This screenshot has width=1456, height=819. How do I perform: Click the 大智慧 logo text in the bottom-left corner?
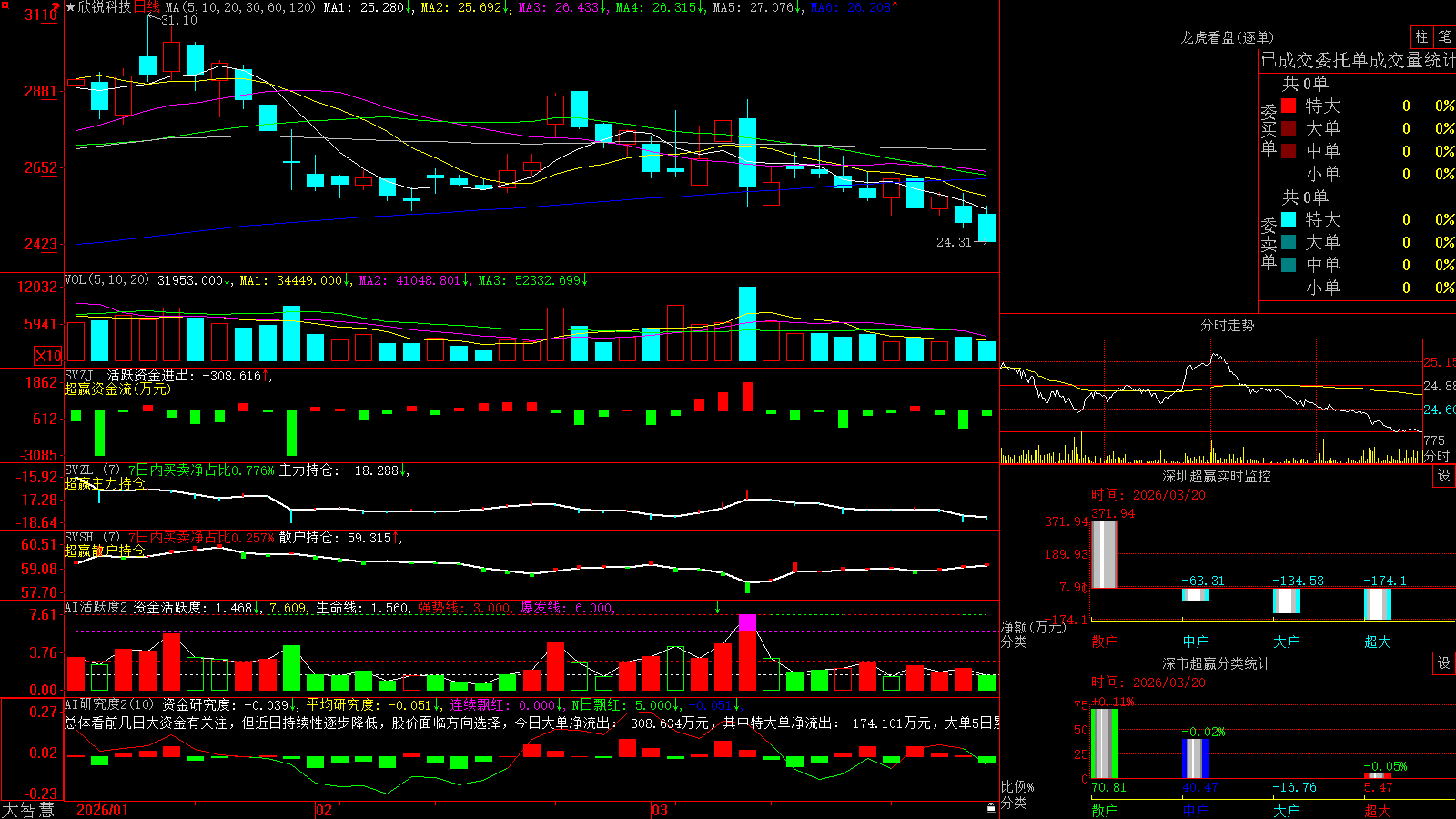27,810
